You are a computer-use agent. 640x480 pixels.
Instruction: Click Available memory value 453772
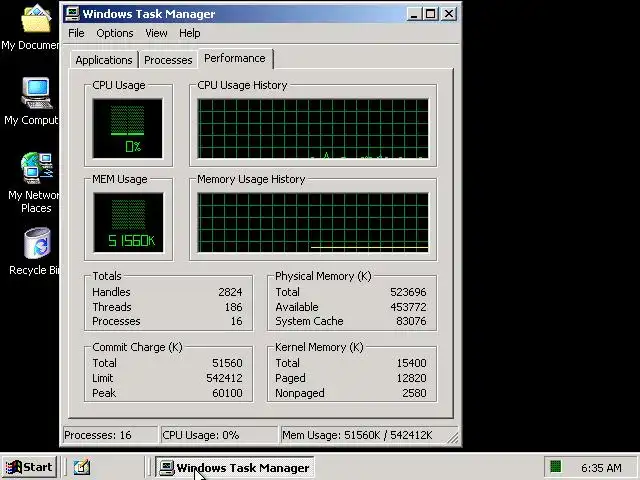[x=408, y=307]
